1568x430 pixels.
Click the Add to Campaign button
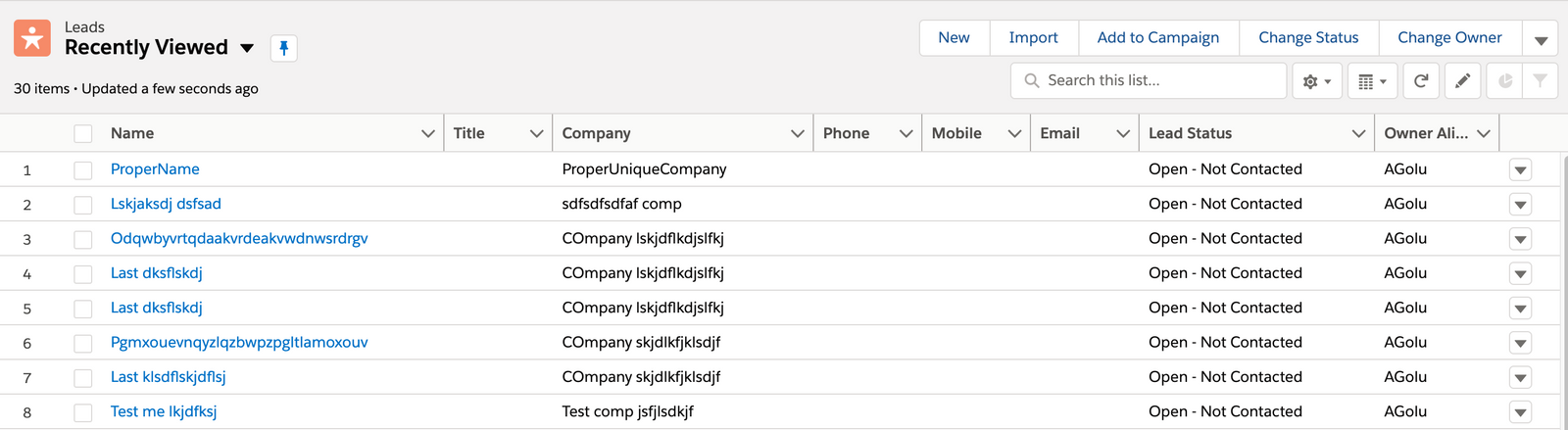click(1157, 38)
